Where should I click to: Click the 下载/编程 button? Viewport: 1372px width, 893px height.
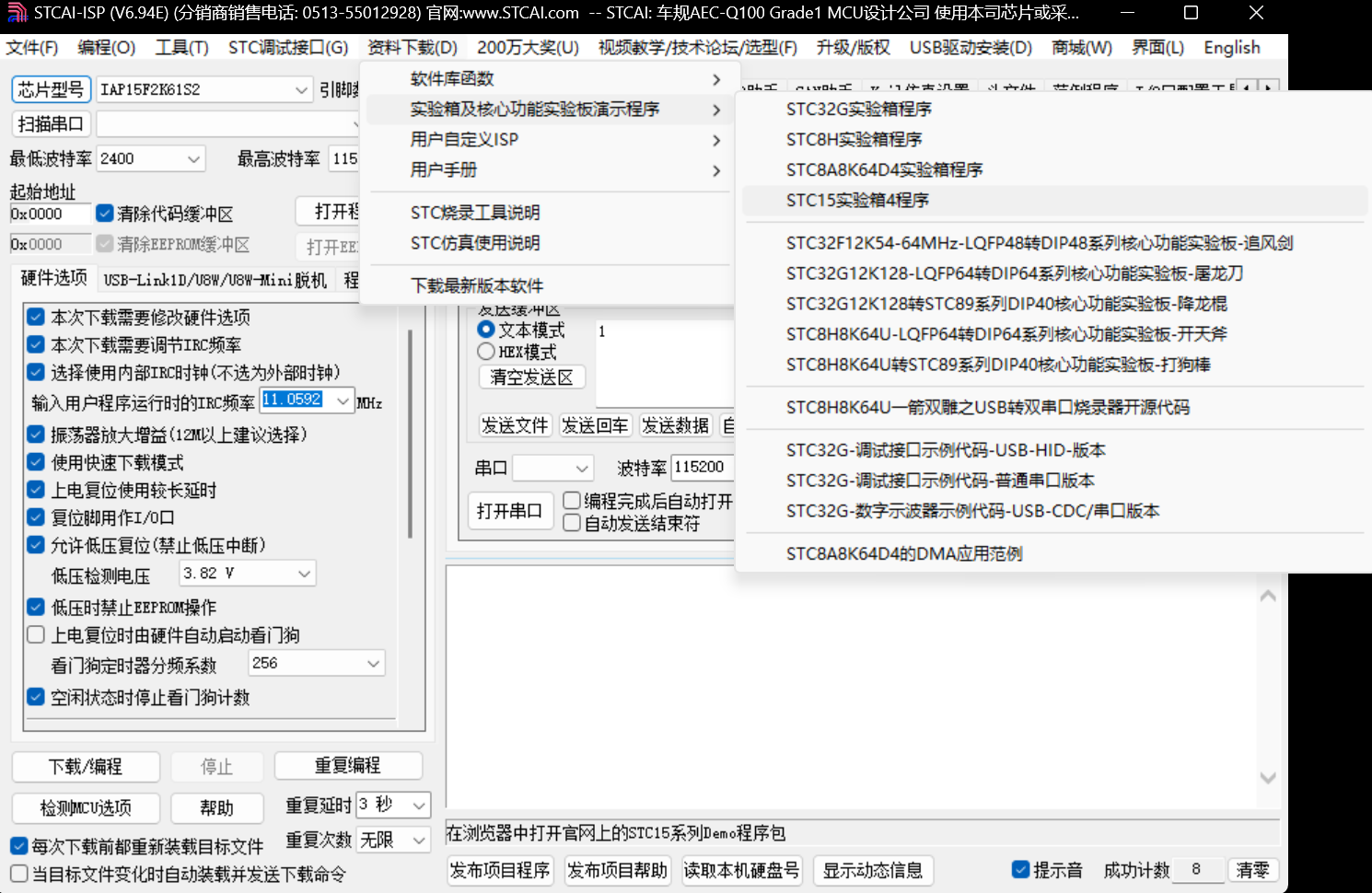[86, 766]
